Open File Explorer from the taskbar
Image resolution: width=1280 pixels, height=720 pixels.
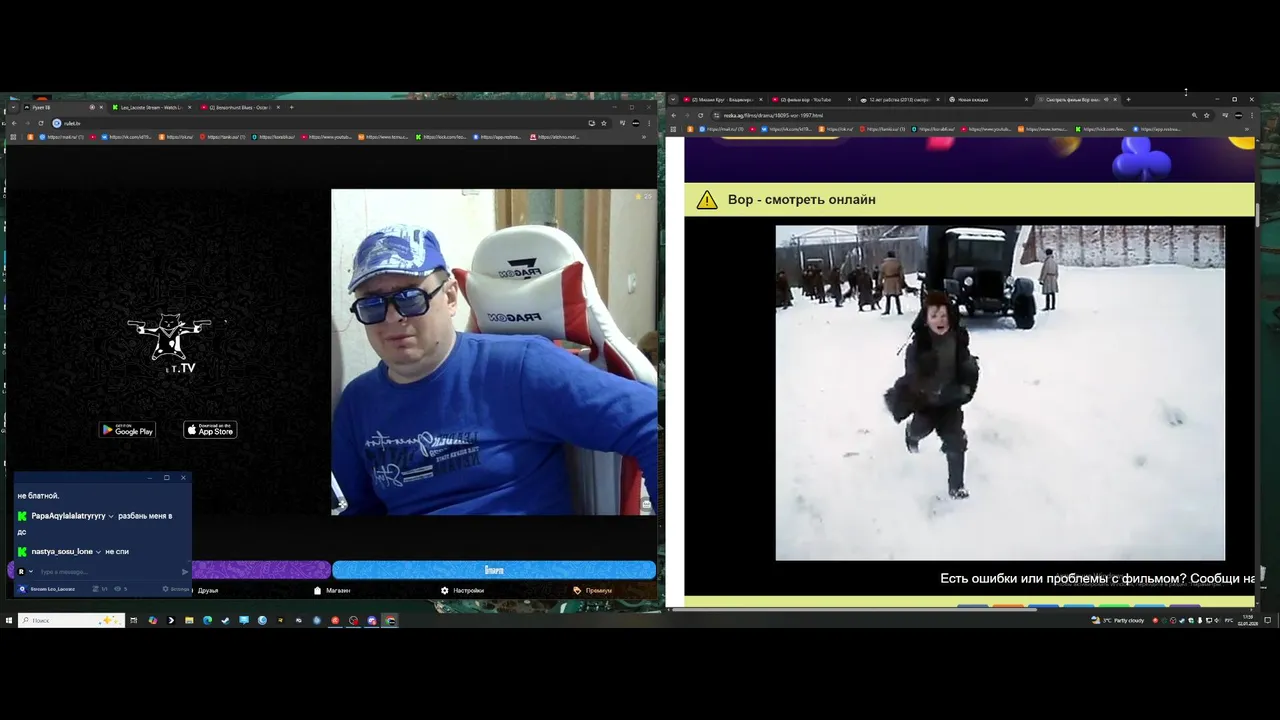[x=189, y=620]
